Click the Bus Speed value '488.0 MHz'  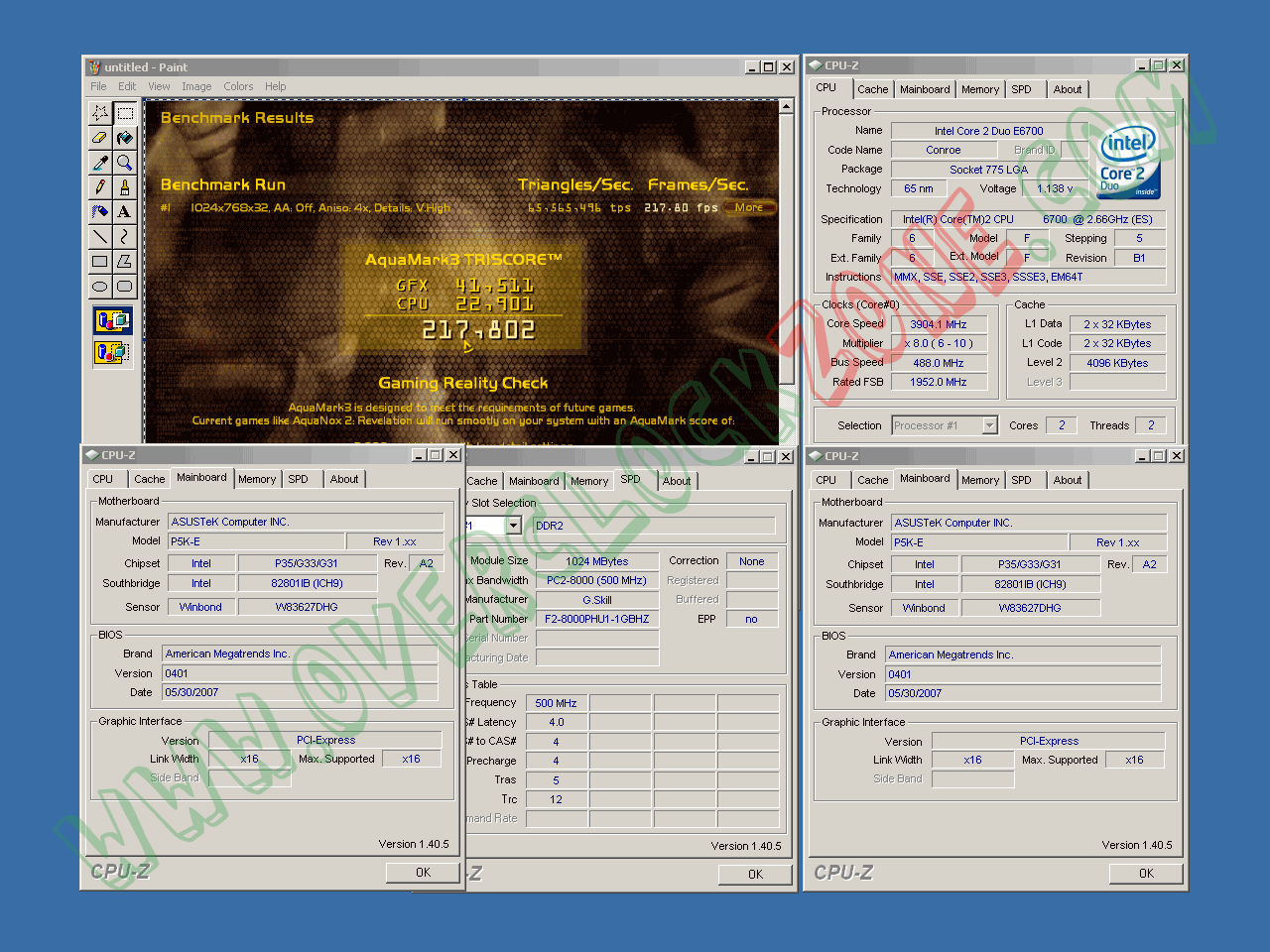(x=939, y=363)
